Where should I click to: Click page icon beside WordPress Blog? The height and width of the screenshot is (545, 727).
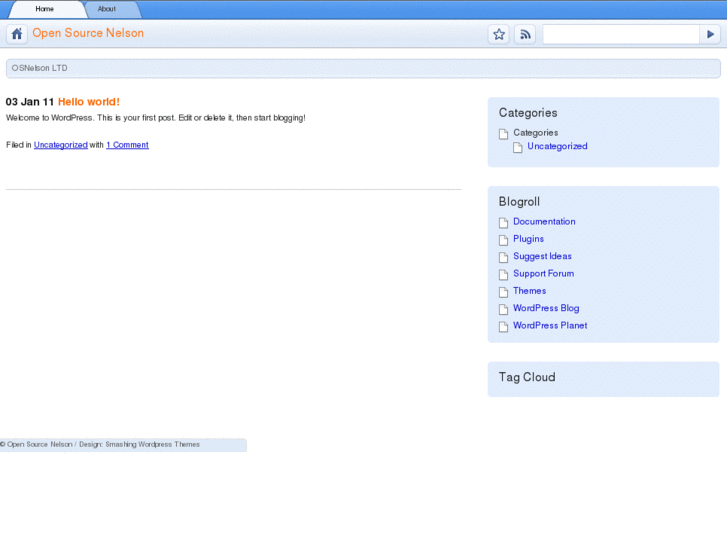[504, 309]
